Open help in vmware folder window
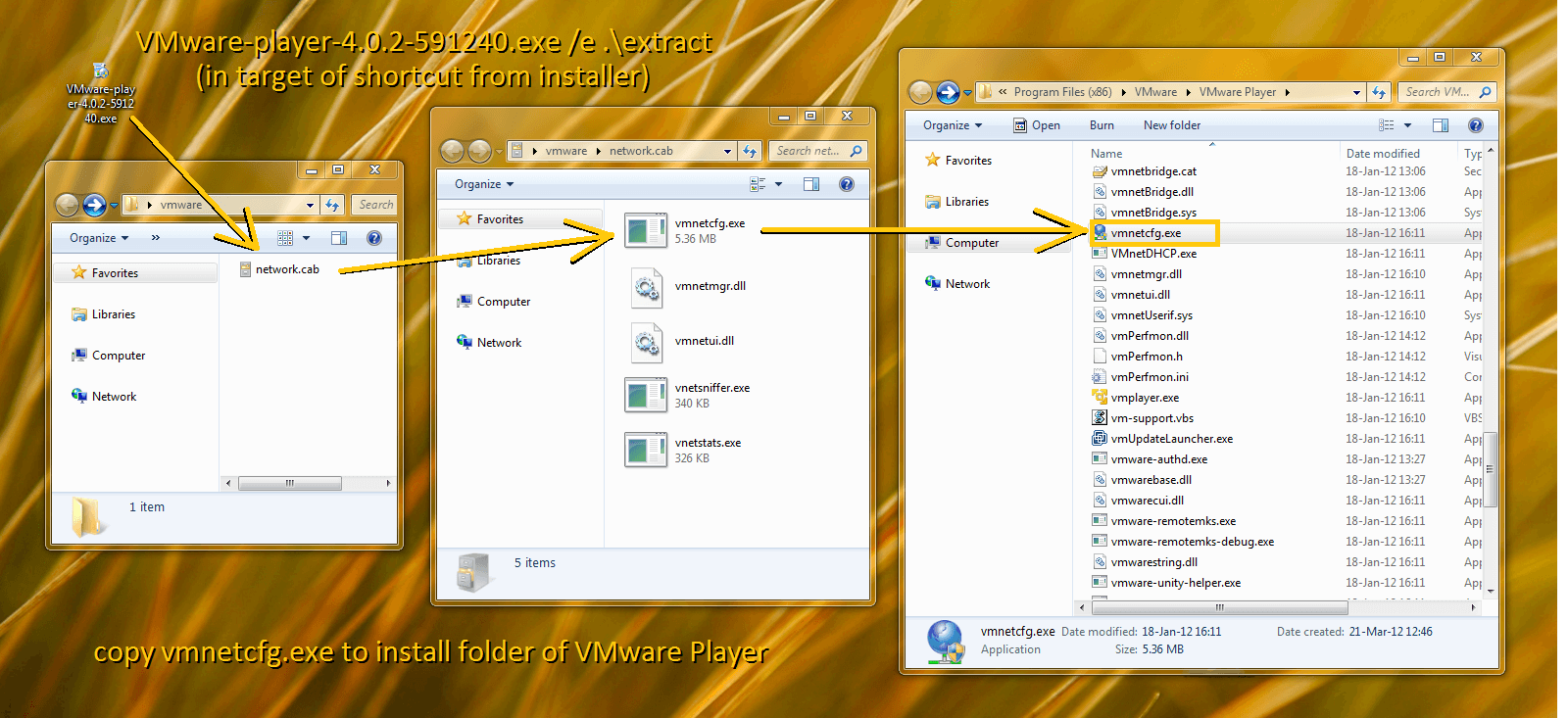 [373, 238]
